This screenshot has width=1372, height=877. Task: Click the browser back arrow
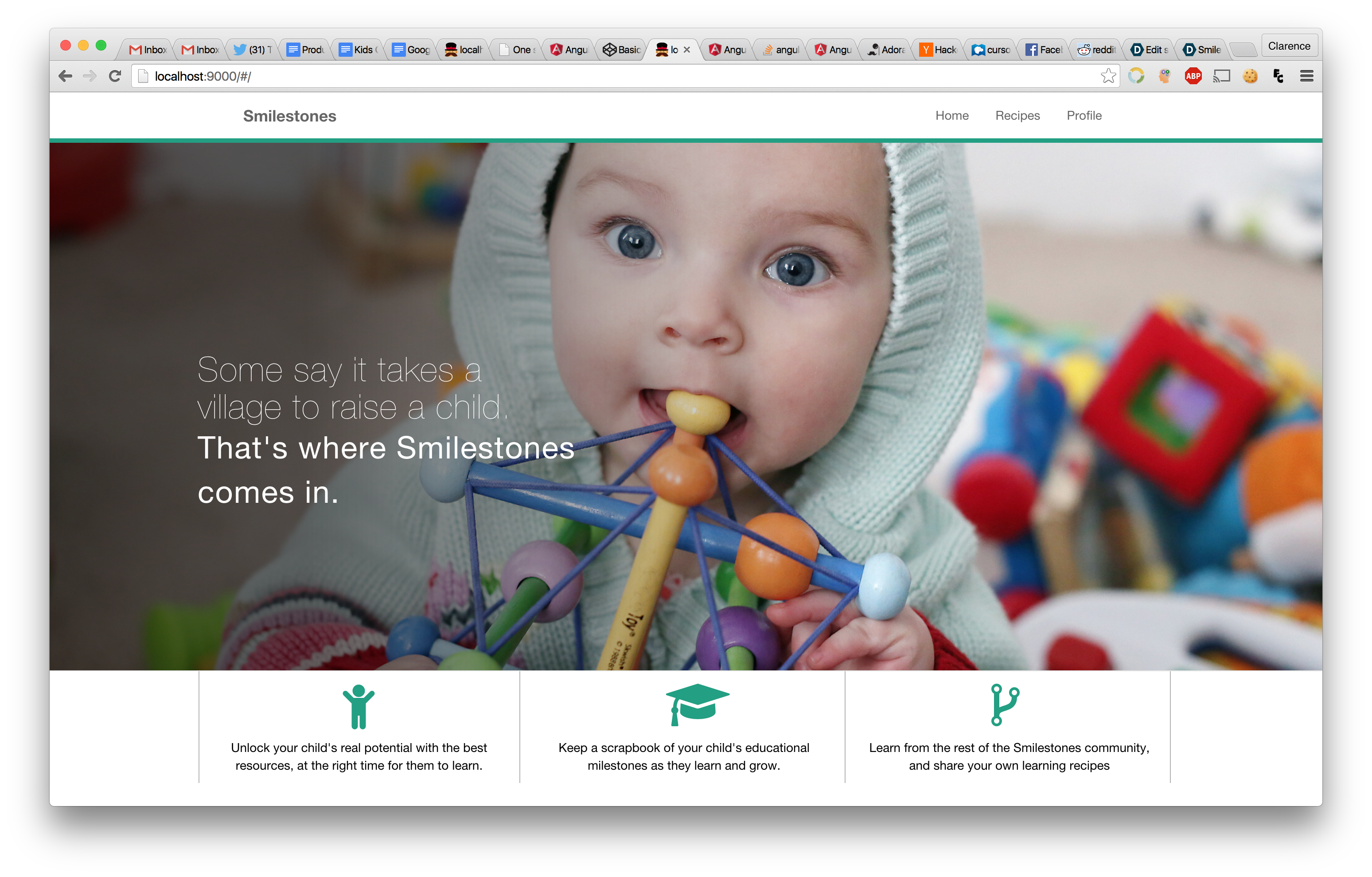[66, 76]
